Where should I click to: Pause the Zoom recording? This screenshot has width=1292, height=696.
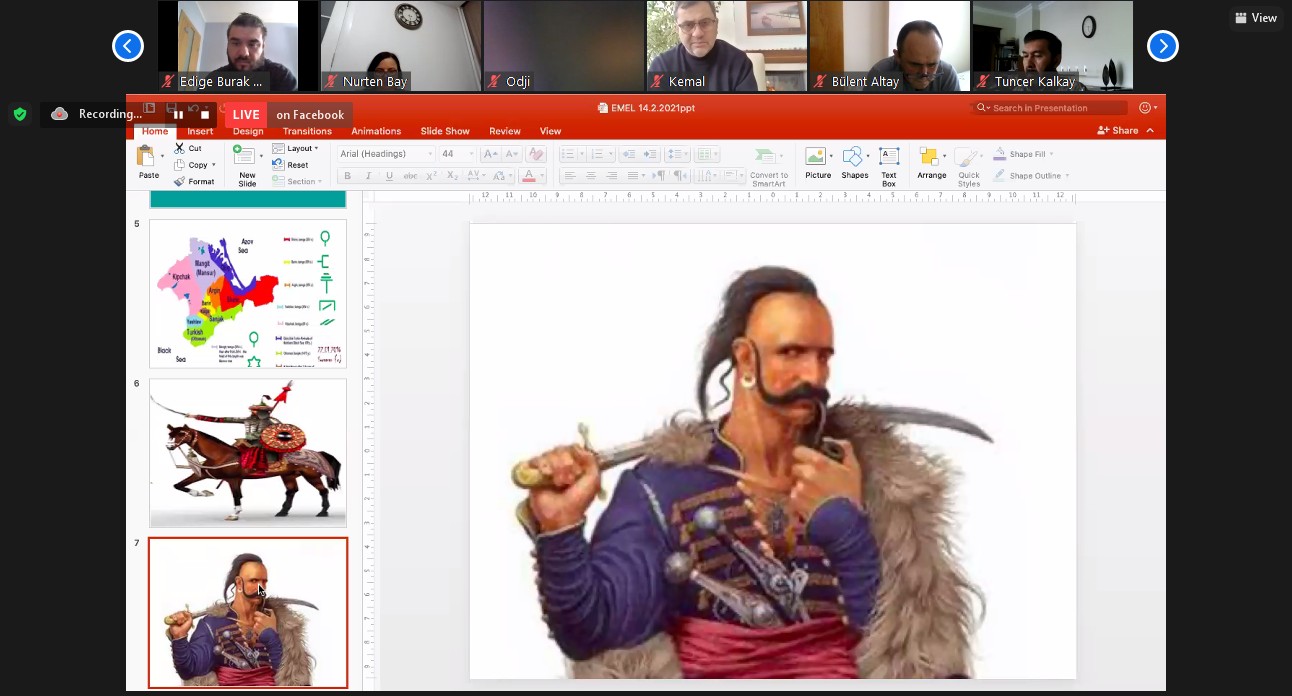coord(178,115)
